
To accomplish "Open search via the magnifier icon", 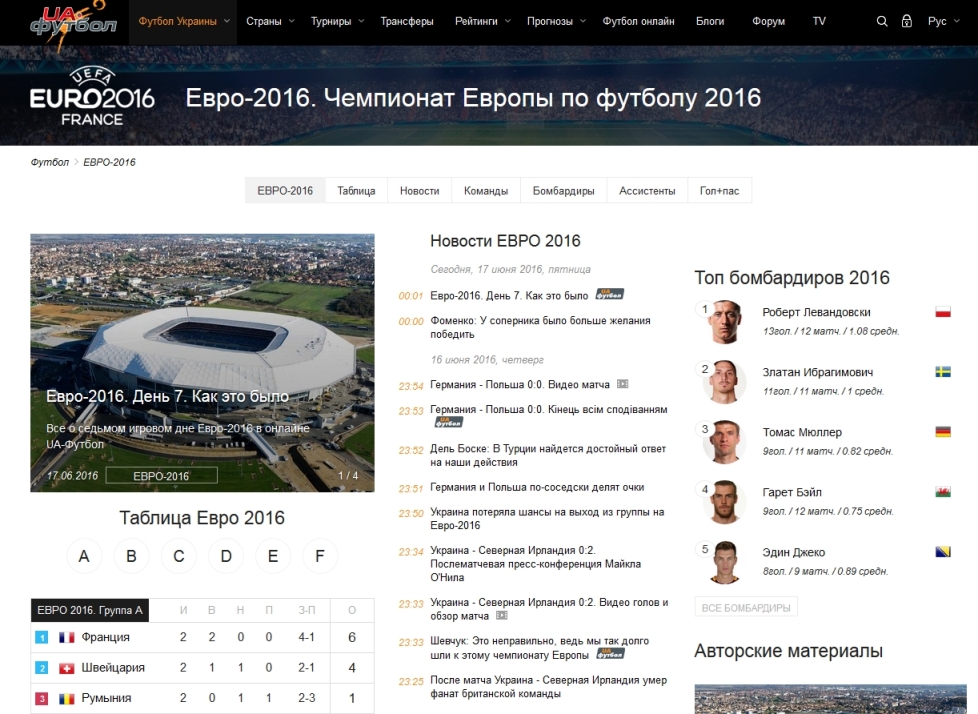I will [881, 21].
